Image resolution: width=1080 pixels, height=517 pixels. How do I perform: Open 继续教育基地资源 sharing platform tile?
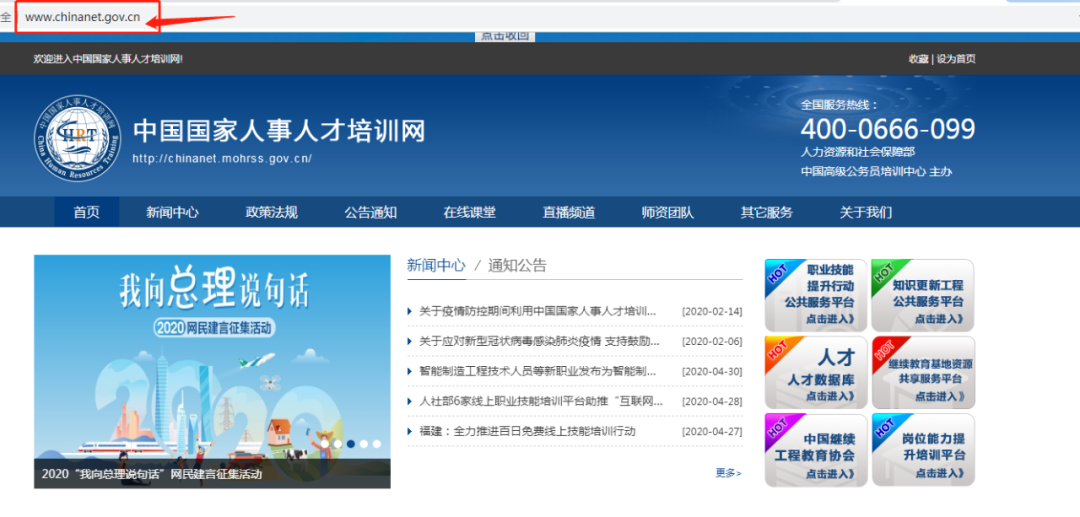[921, 372]
